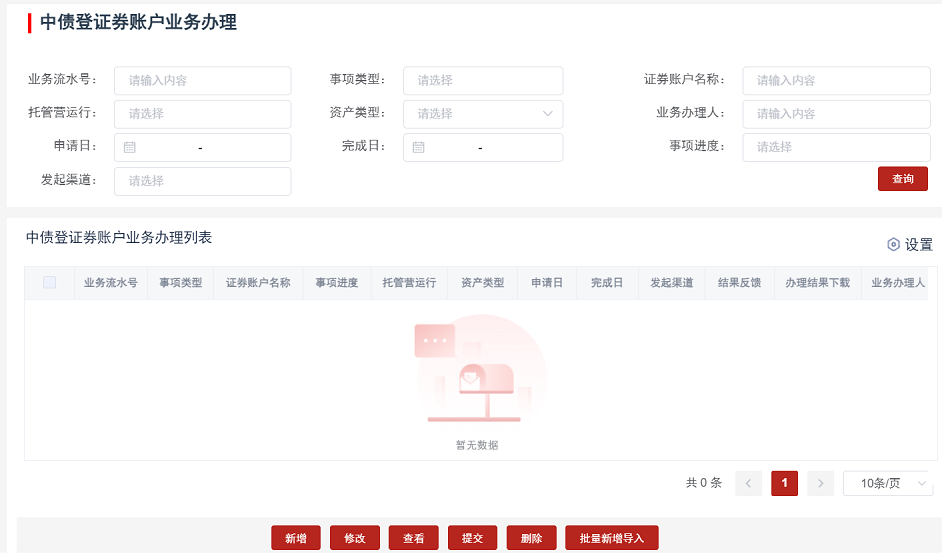Click the 批量新增导入 button

coord(612,538)
